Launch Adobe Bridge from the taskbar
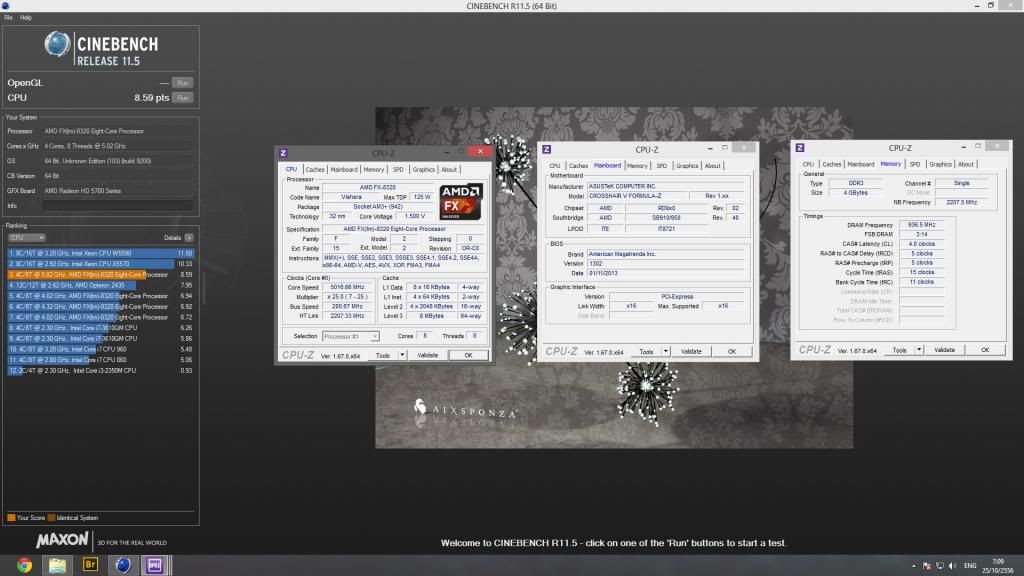This screenshot has width=1024, height=576. pyautogui.click(x=90, y=565)
